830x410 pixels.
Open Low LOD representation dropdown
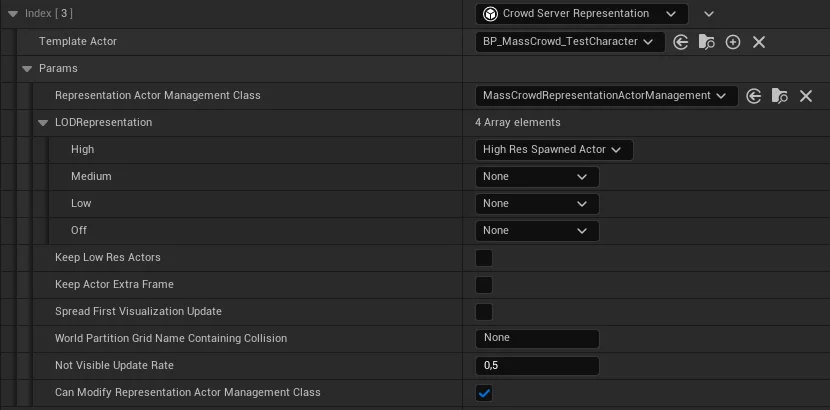tap(537, 204)
